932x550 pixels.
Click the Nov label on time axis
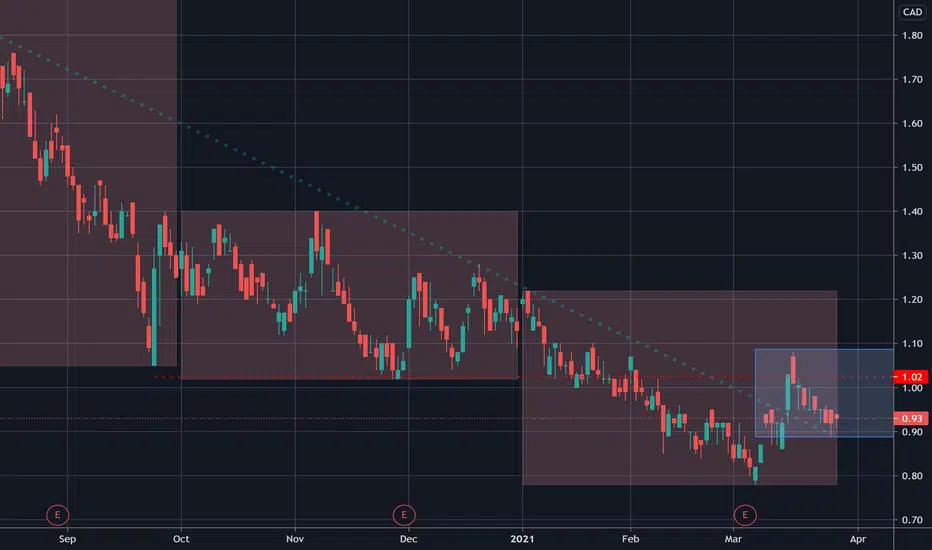[295, 539]
